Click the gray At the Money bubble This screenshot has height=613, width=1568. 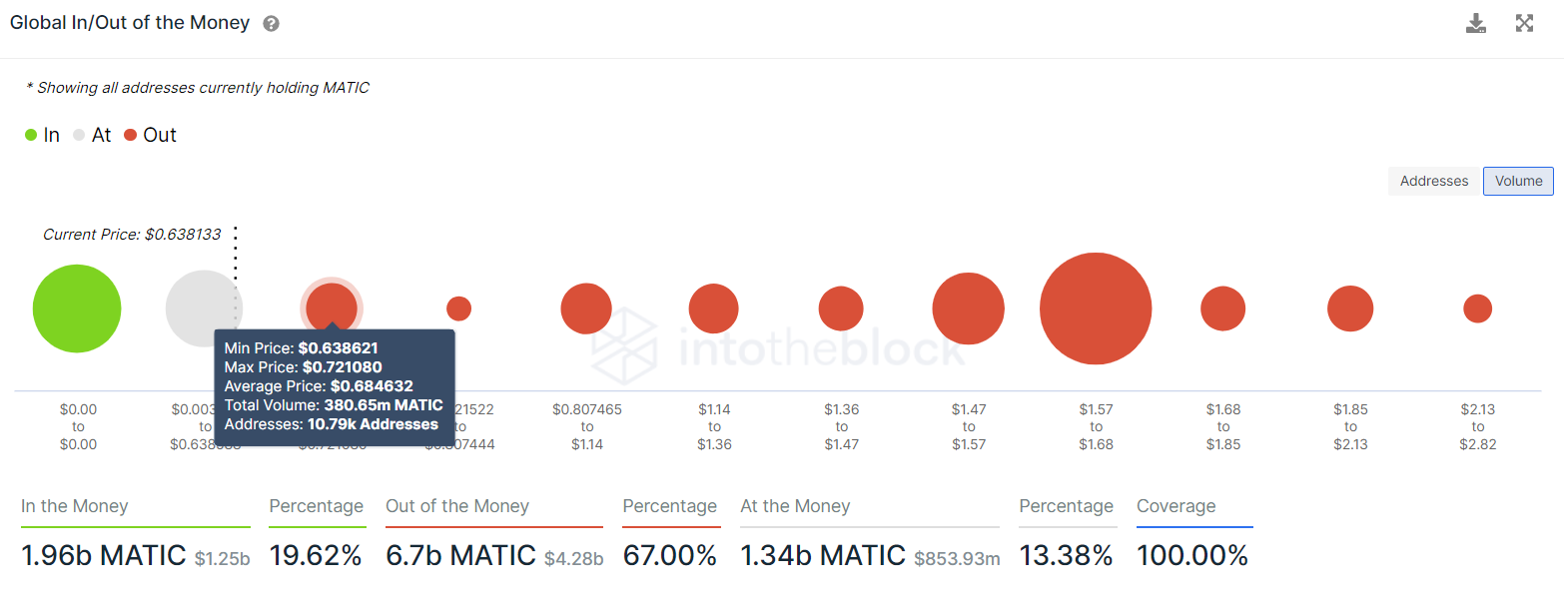(x=204, y=308)
